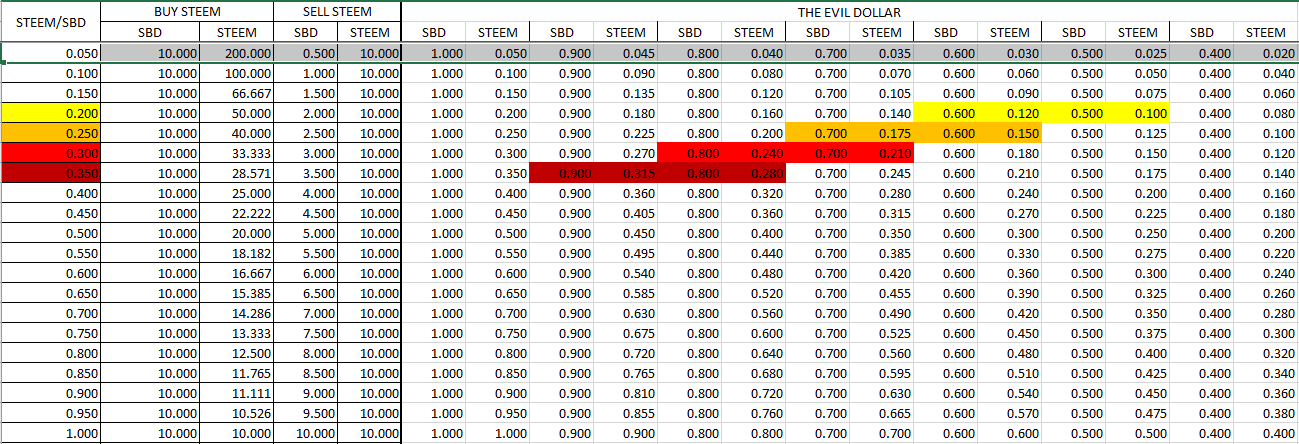Click the yellow-highlighted 0.120 cell
This screenshot has width=1299, height=444.
click(1010, 113)
